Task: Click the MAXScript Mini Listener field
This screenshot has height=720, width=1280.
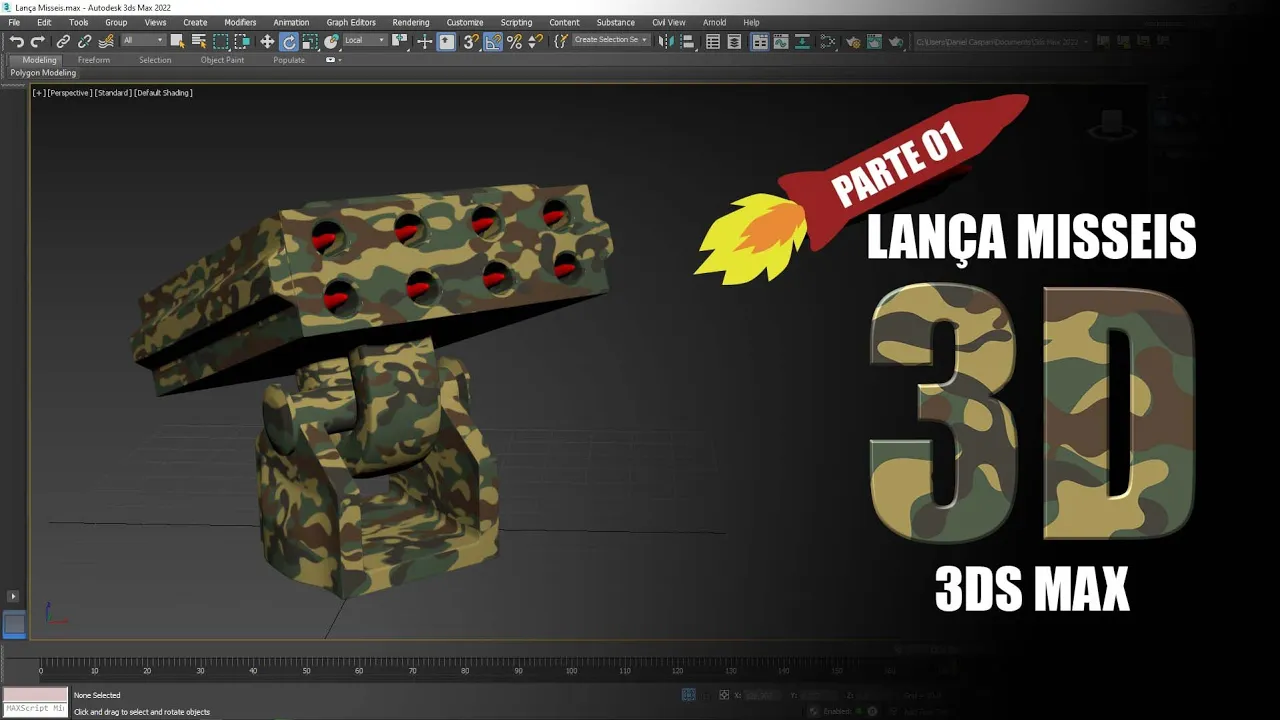Action: pos(35,709)
